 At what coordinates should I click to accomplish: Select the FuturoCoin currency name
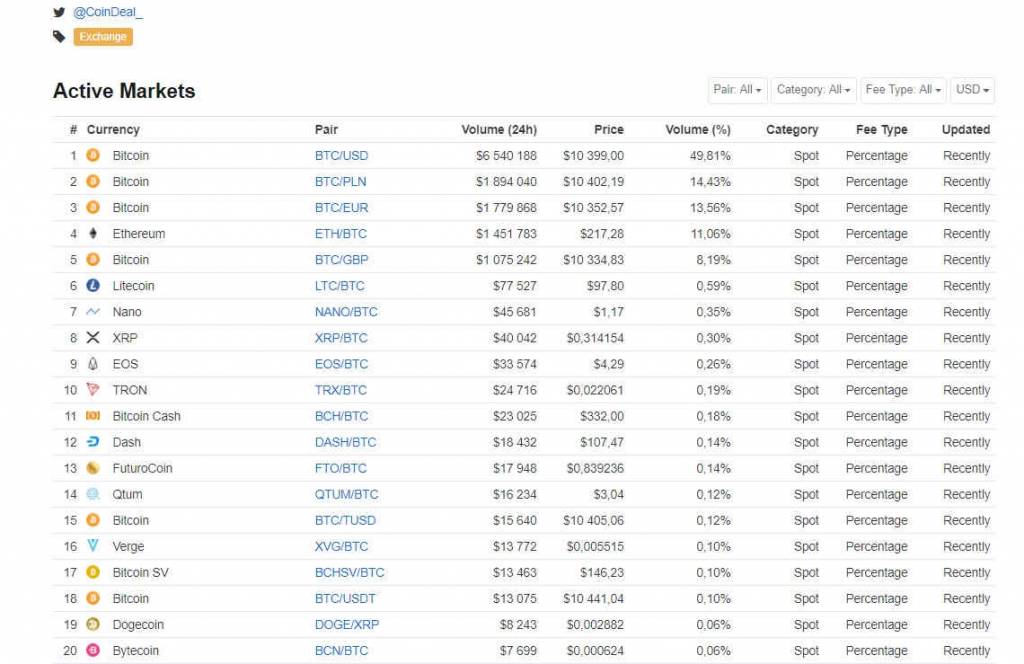click(x=142, y=468)
